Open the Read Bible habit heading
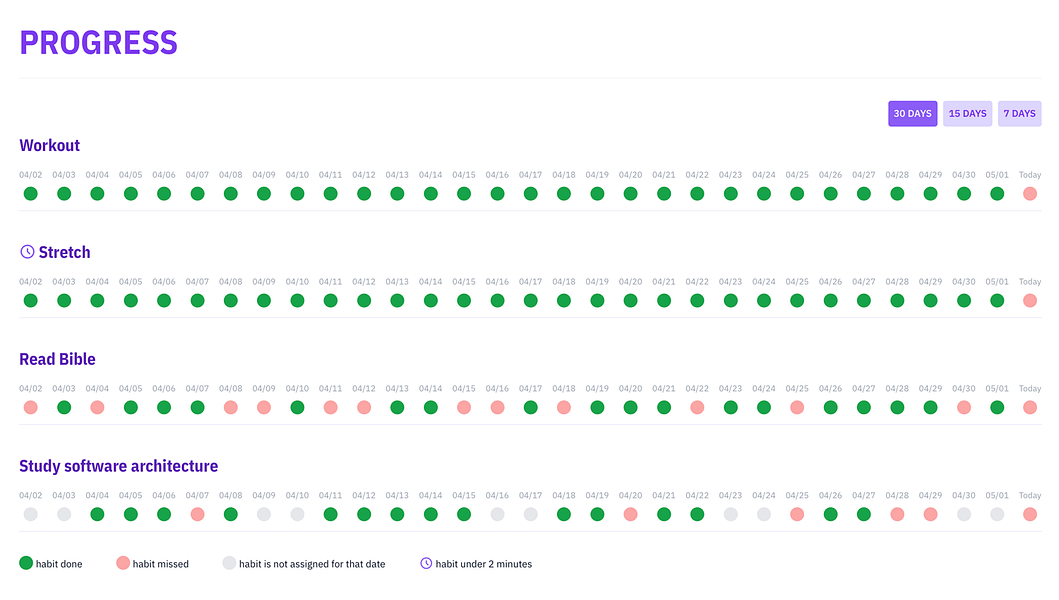The image size is (1059, 600). [57, 359]
